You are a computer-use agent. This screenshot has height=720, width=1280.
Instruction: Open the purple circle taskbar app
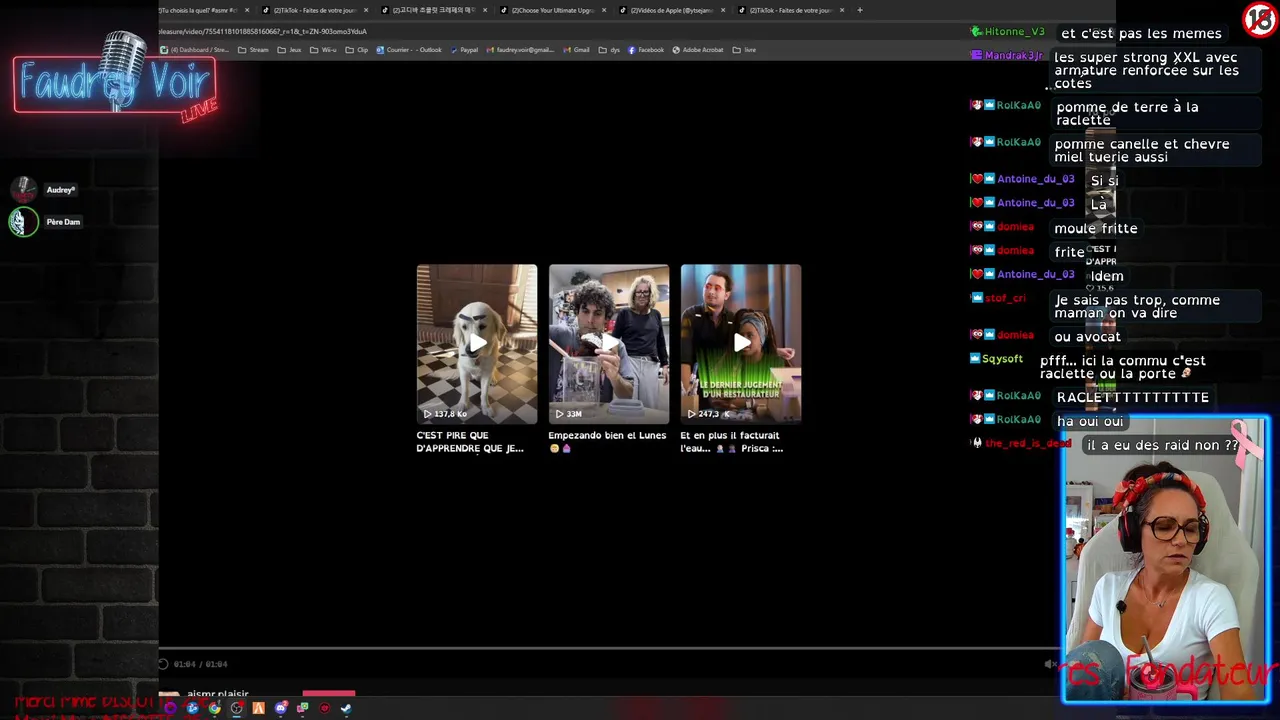pyautogui.click(x=171, y=708)
